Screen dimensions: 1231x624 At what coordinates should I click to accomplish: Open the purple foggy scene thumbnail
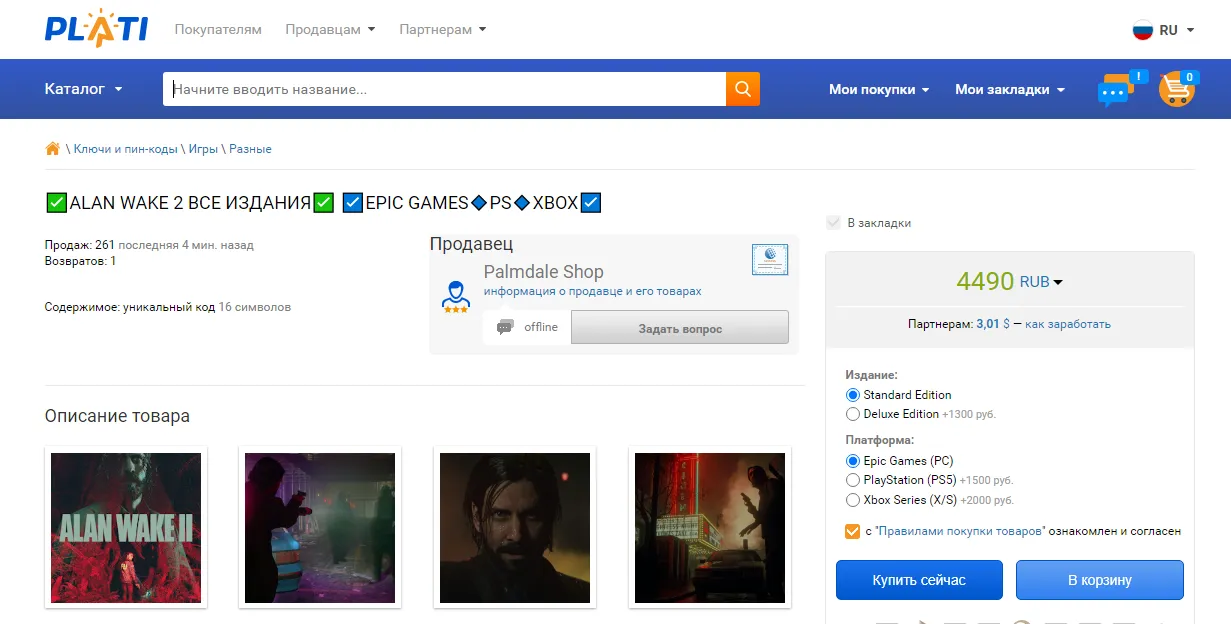coord(320,527)
